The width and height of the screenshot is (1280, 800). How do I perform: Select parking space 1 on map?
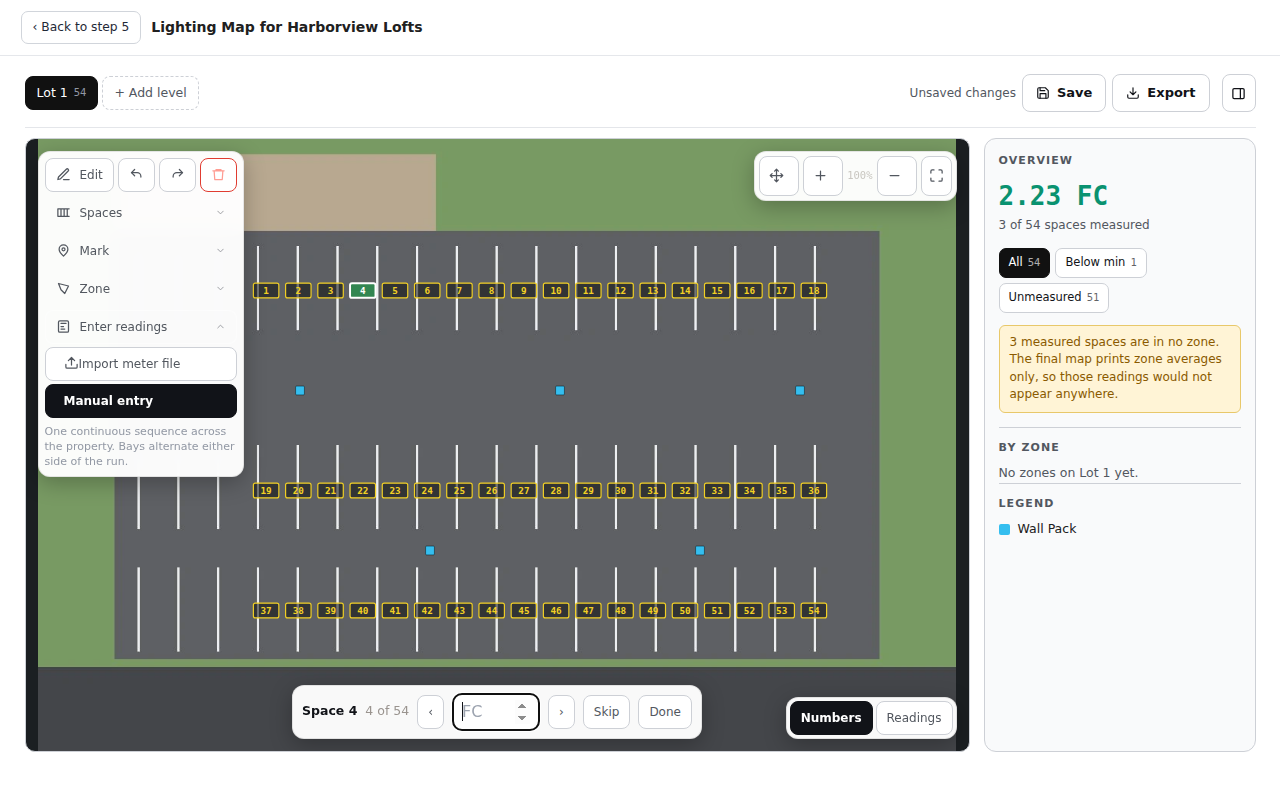coord(266,291)
